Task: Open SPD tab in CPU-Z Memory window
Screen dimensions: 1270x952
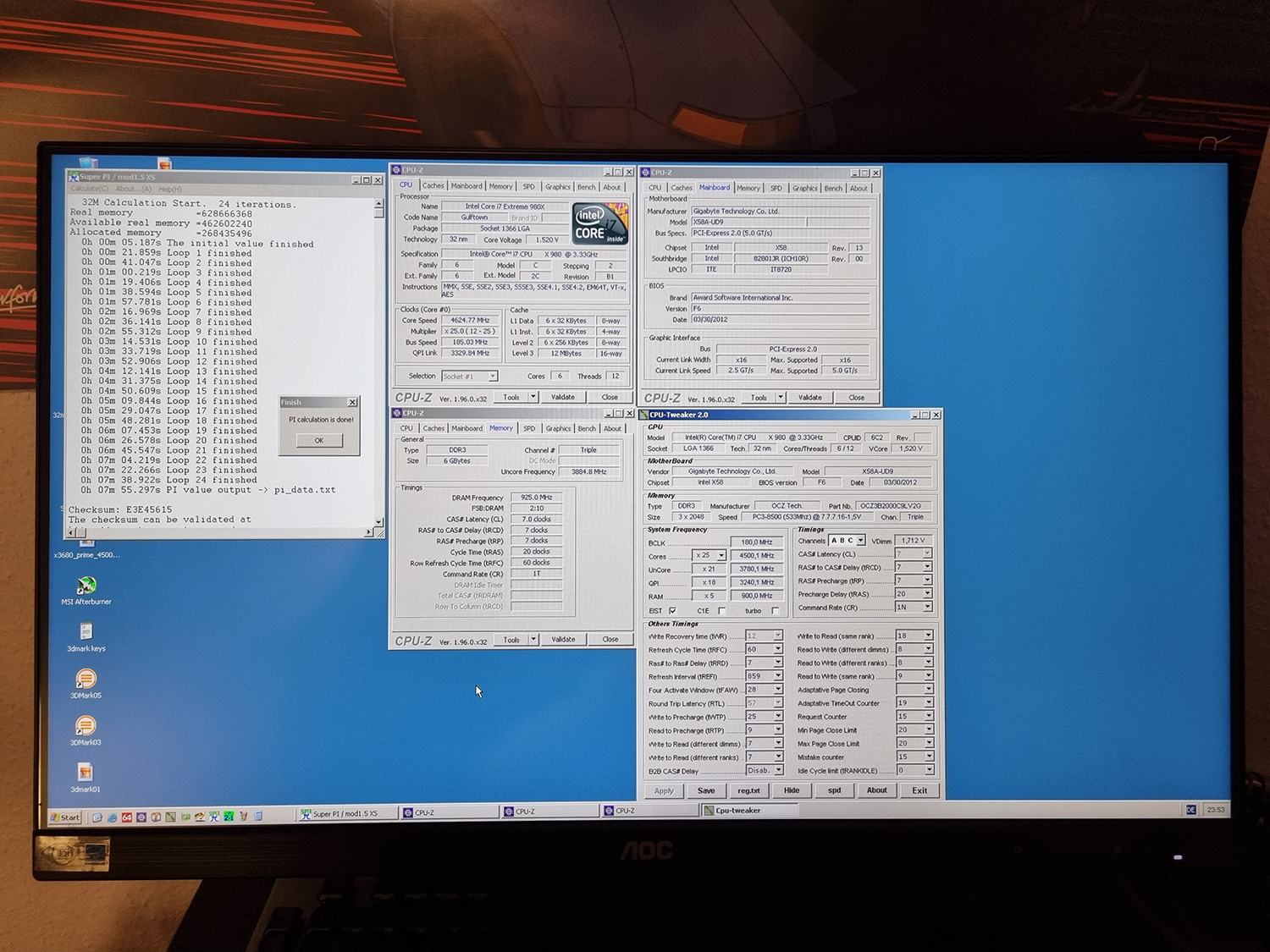Action: [529, 428]
